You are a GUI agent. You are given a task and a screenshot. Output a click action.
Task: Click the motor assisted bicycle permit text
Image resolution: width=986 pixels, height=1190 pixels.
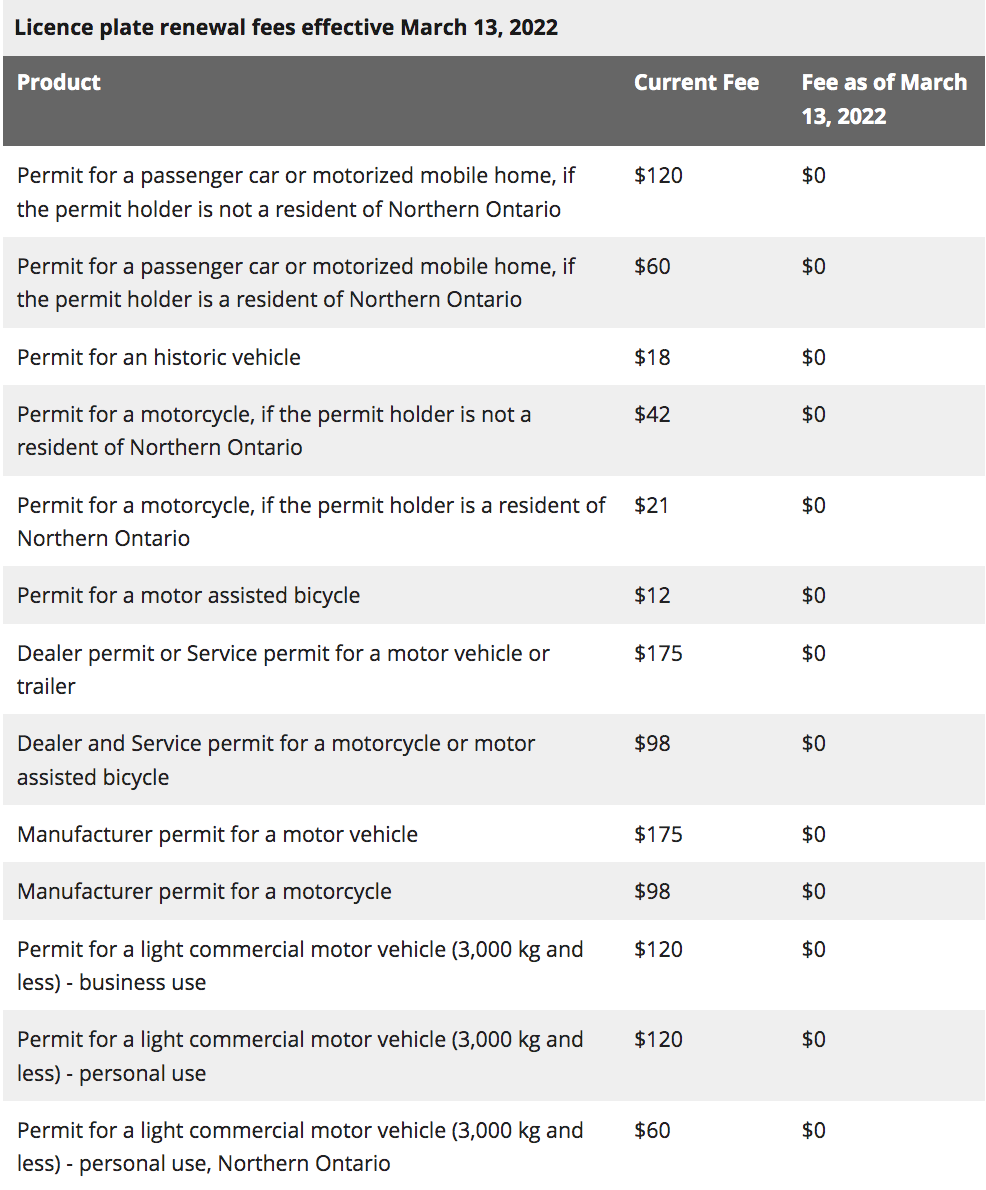[x=188, y=595]
